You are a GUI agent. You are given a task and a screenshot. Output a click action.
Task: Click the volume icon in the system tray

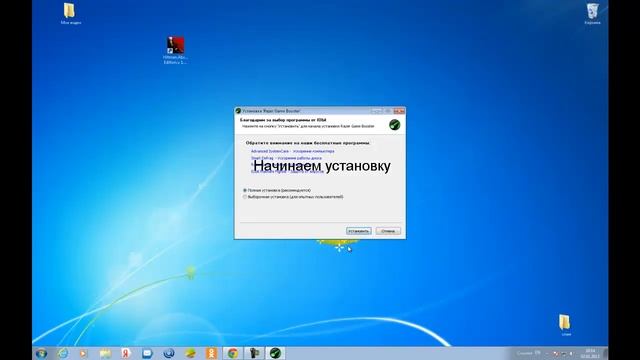coord(572,353)
